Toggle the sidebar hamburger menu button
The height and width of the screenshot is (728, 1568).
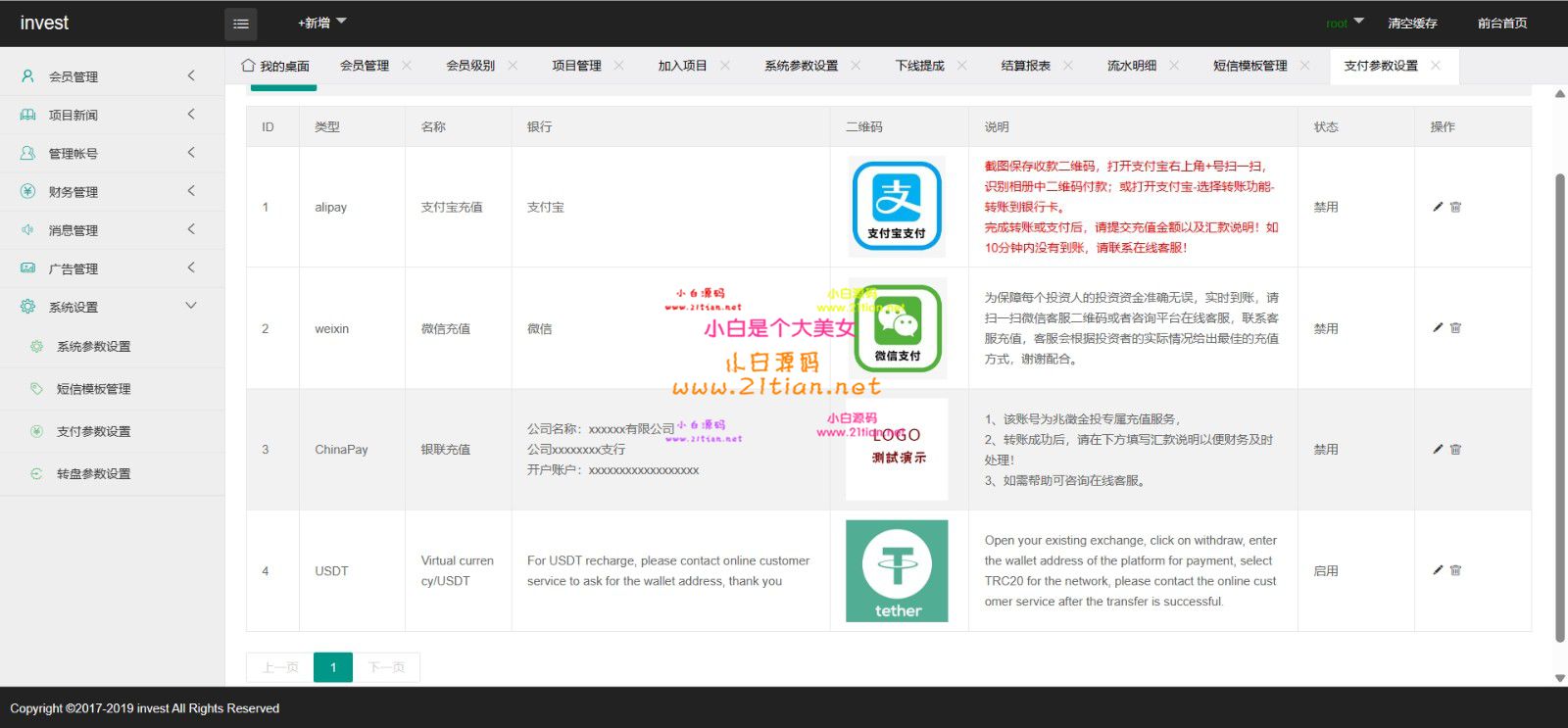(241, 24)
